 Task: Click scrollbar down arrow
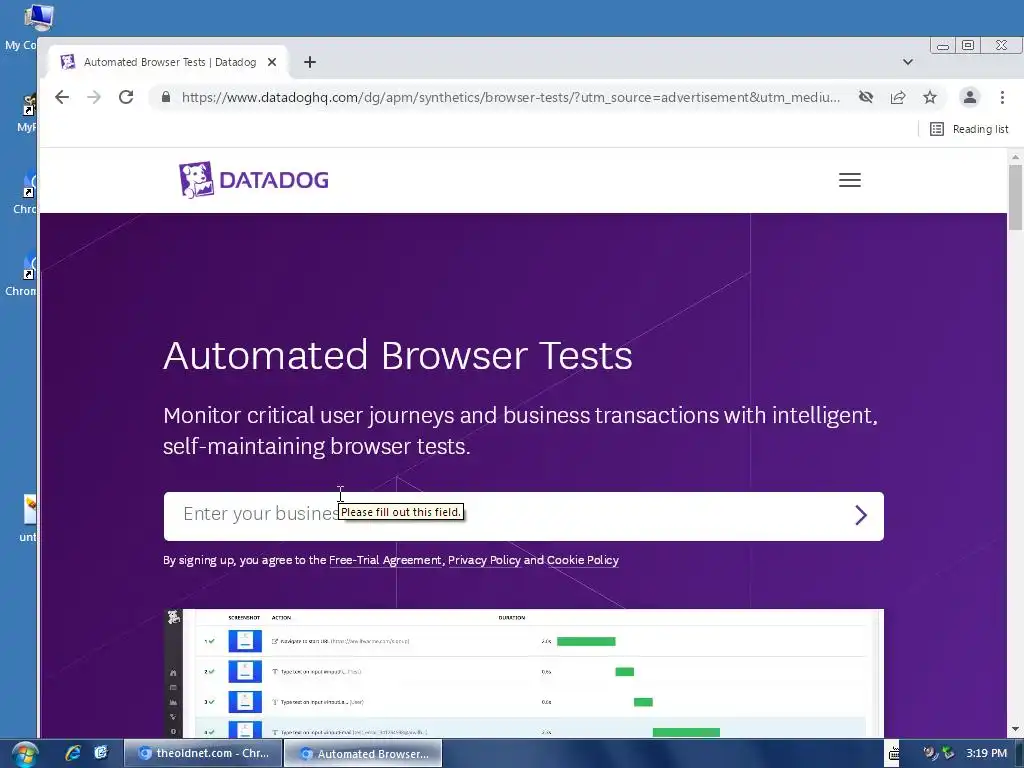coord(1015,729)
